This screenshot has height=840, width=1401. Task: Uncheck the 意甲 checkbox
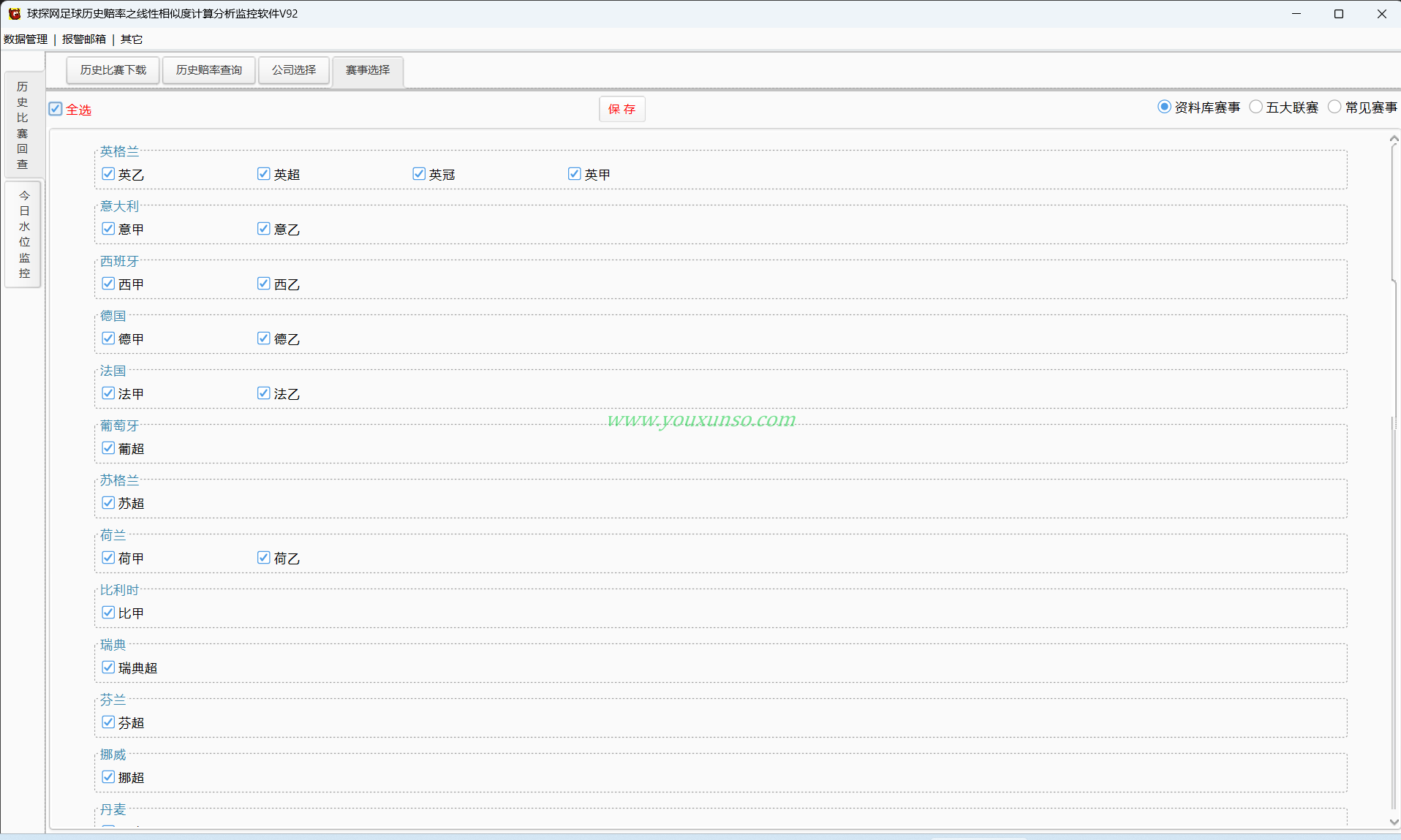click(x=108, y=229)
